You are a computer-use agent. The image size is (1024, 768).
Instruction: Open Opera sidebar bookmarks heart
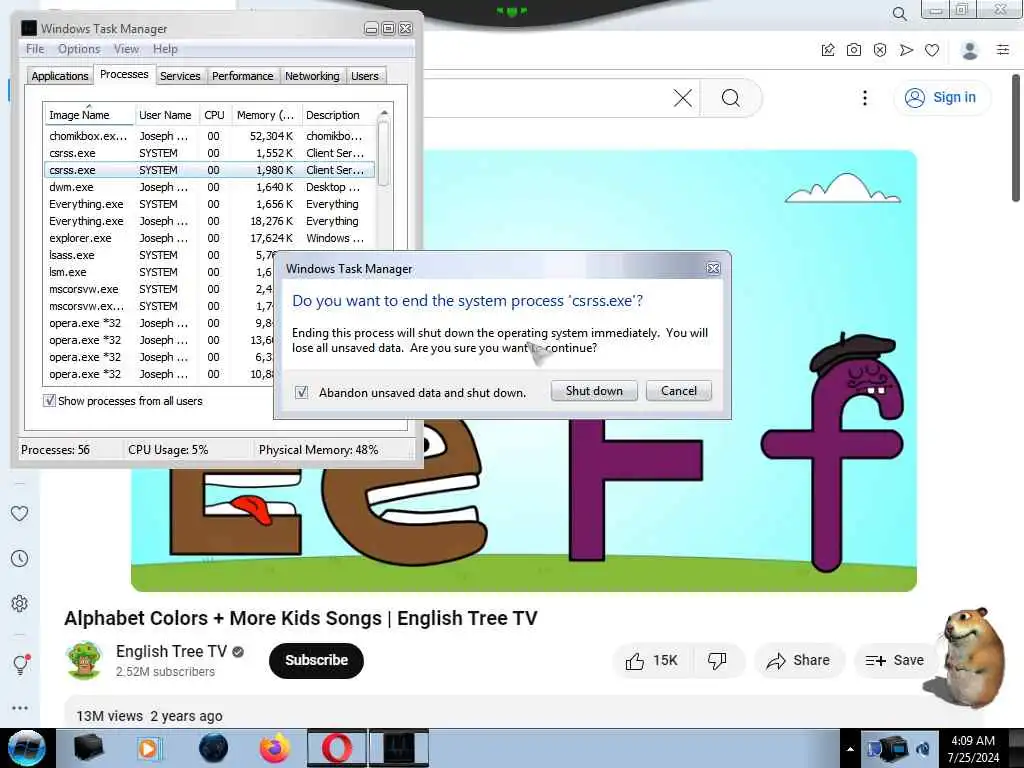pyautogui.click(x=20, y=513)
